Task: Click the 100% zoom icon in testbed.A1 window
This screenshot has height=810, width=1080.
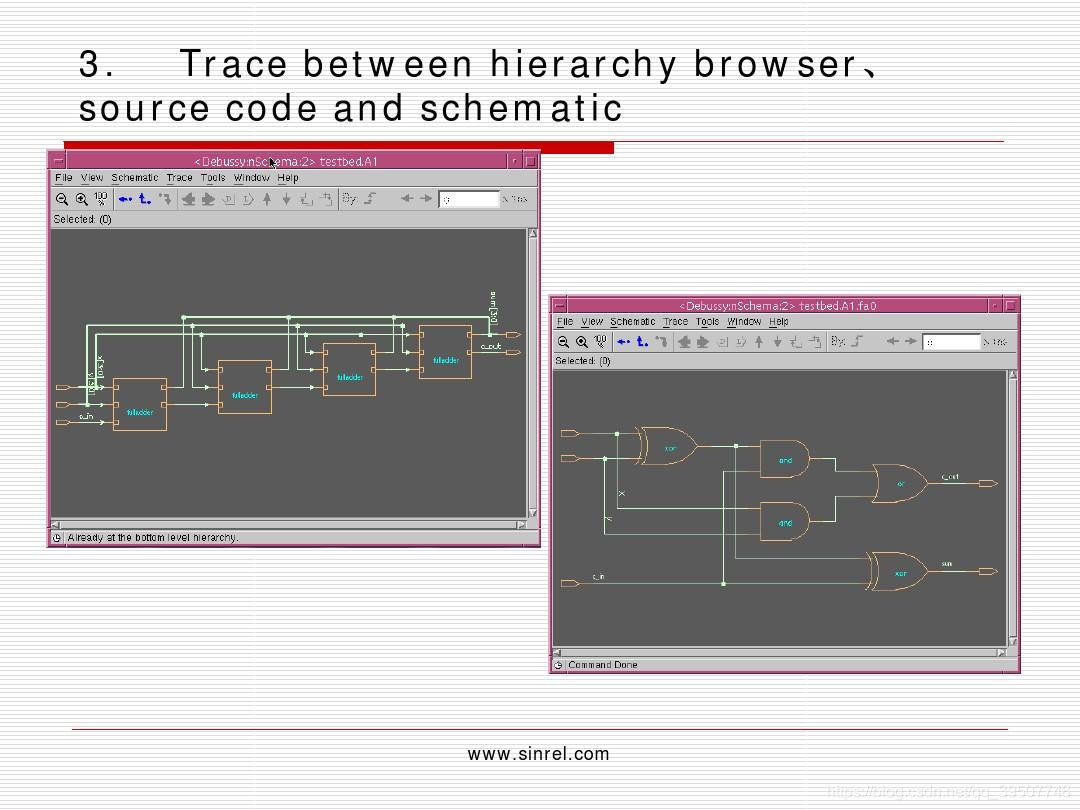Action: pos(101,199)
